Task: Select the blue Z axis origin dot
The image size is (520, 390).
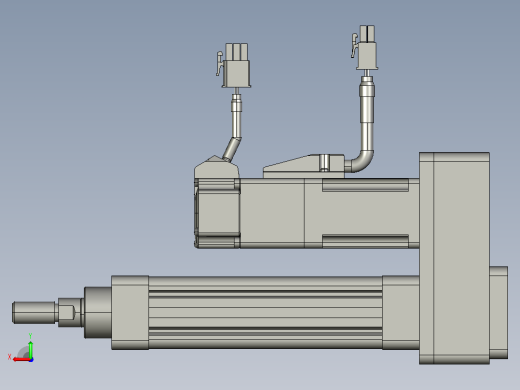Action: click(31, 360)
